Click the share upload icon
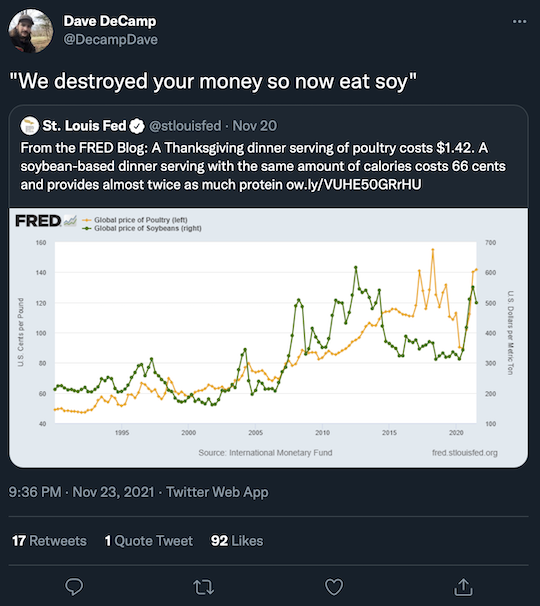 click(463, 587)
